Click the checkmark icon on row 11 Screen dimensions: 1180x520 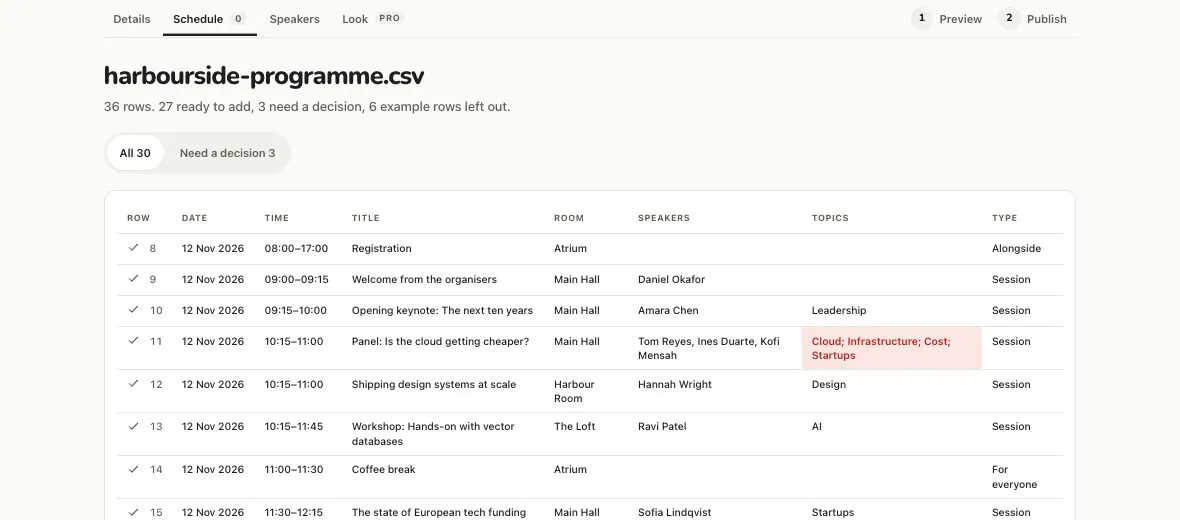[133, 340]
